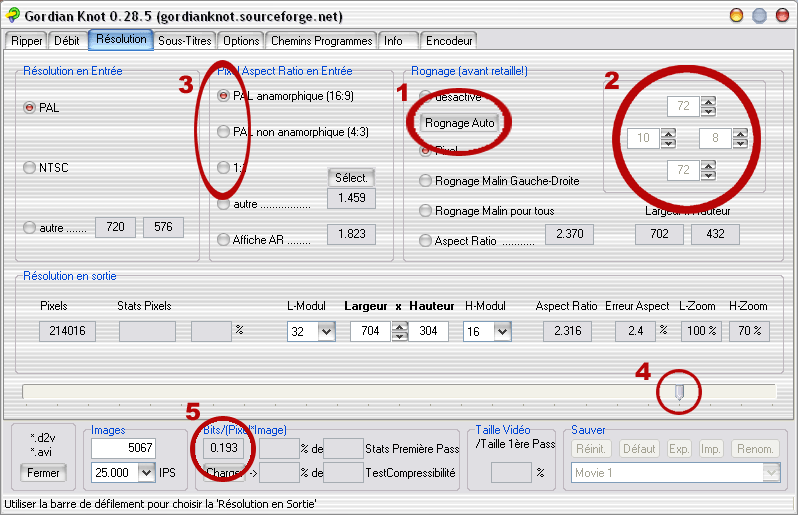This screenshot has height=515, width=798.
Task: Open Chemins Programmes tab
Action: [x=321, y=41]
